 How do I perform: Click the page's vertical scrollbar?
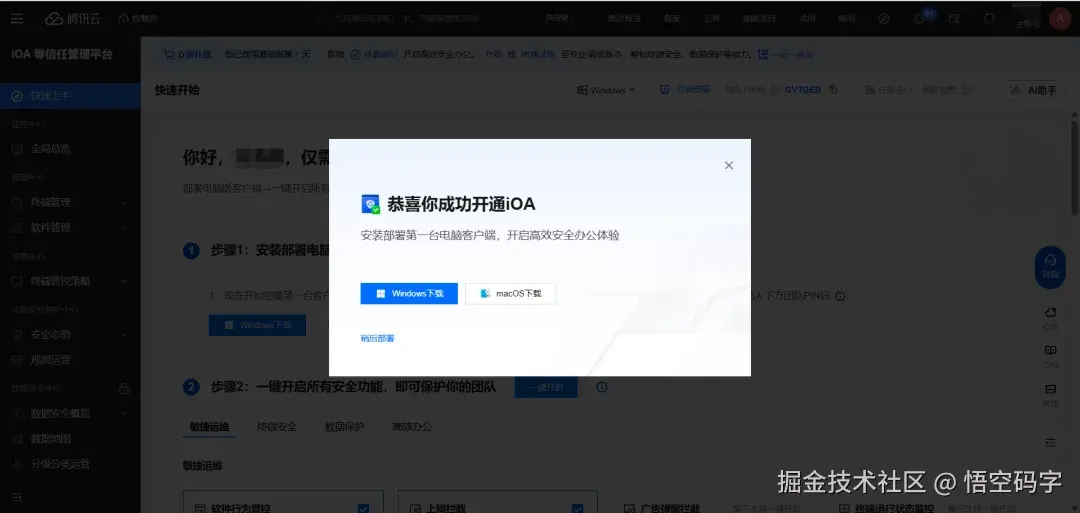(x=1075, y=169)
